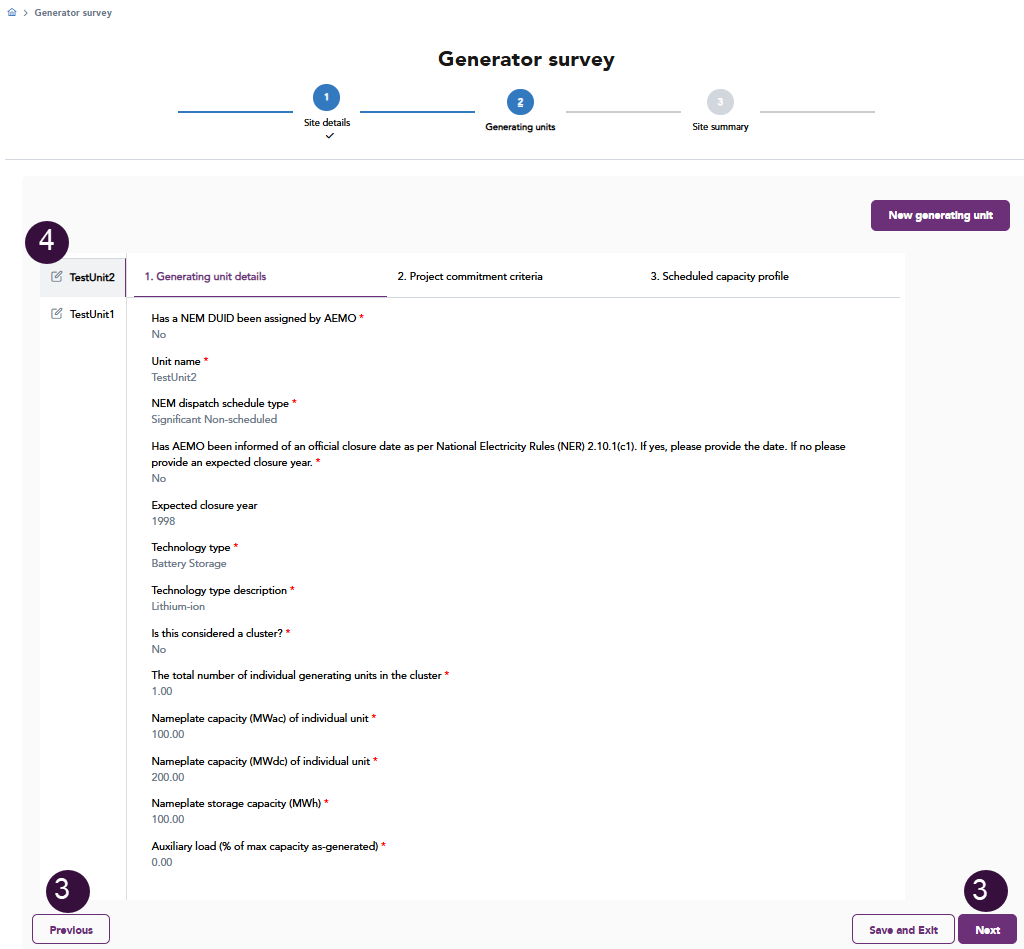Select TestUnit2 in the unit list

tap(92, 277)
